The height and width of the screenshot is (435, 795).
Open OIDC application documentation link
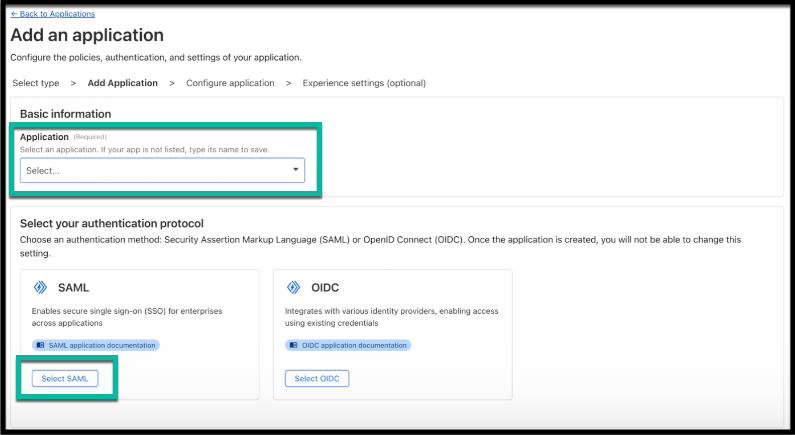coord(348,345)
